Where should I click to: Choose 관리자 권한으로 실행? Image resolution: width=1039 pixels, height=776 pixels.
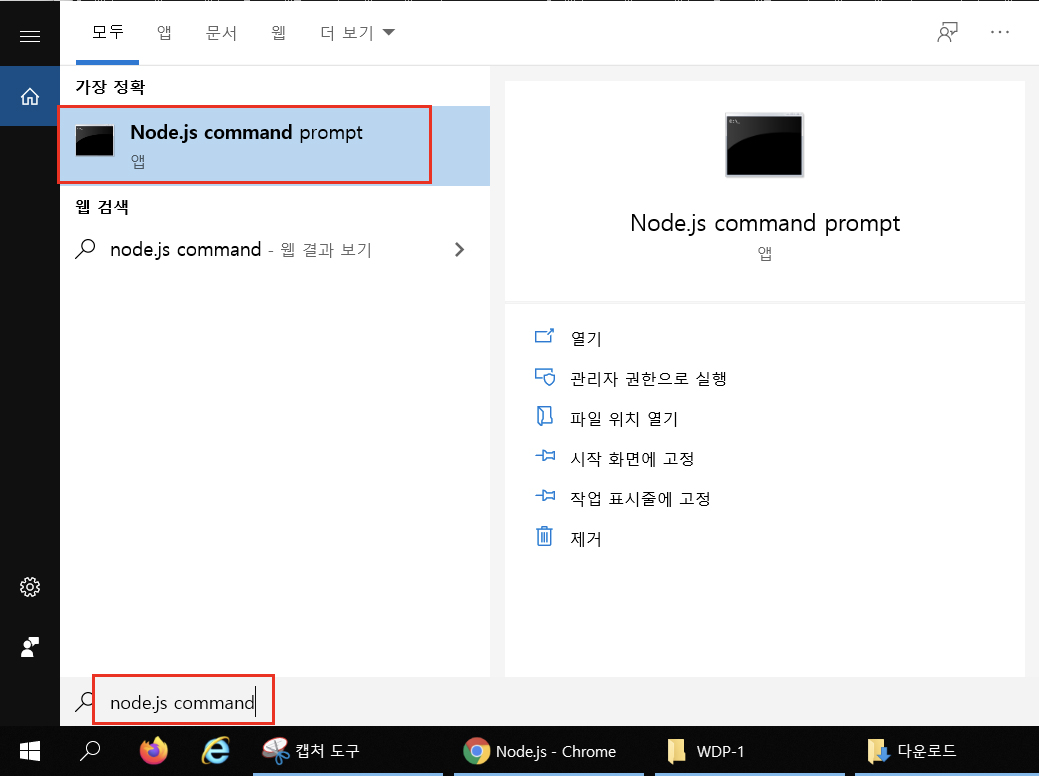coord(648,378)
